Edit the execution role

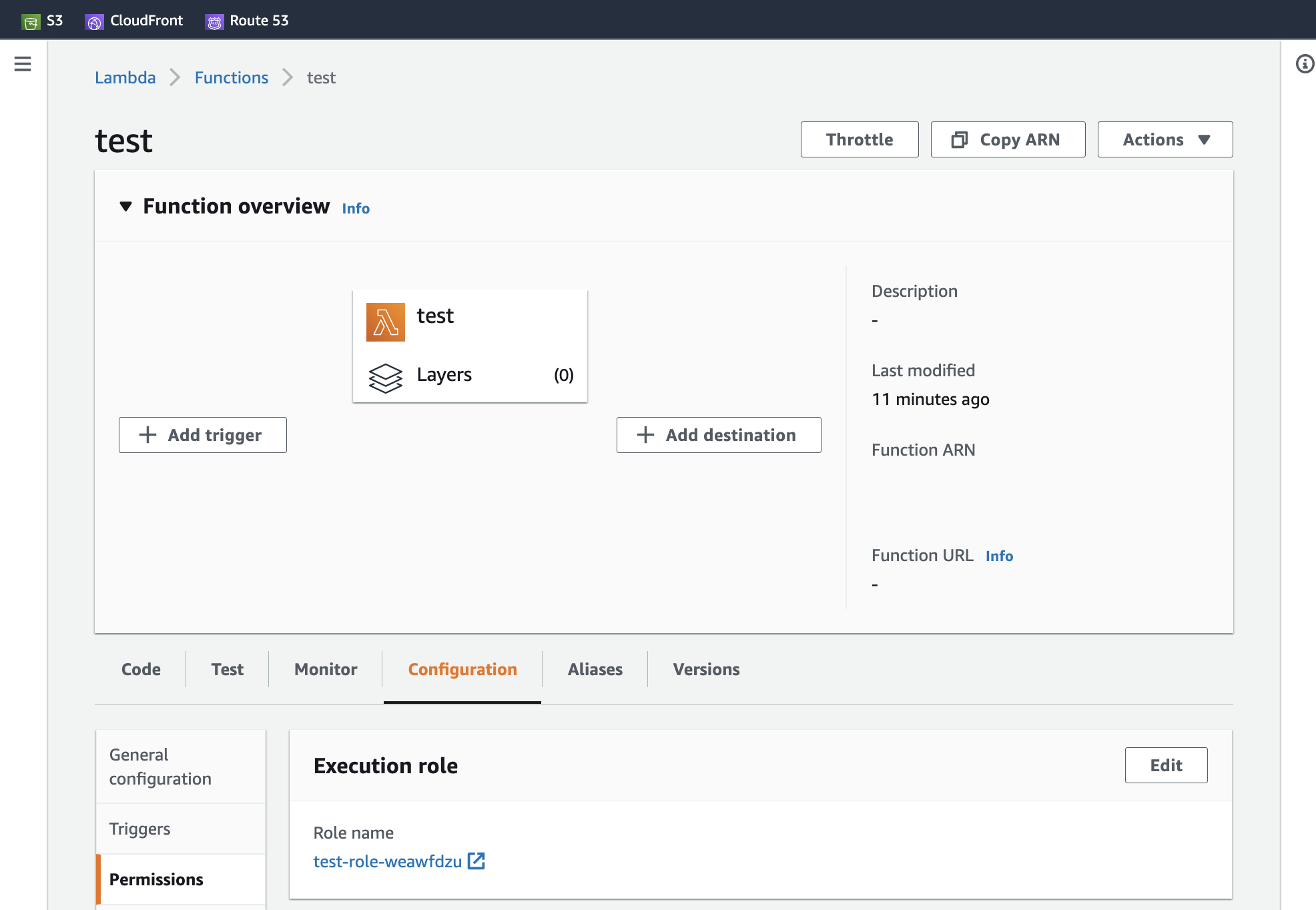coord(1165,765)
